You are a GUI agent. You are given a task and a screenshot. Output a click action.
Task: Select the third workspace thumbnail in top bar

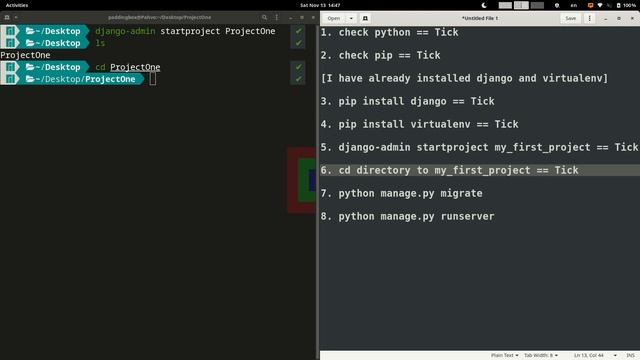537,5
